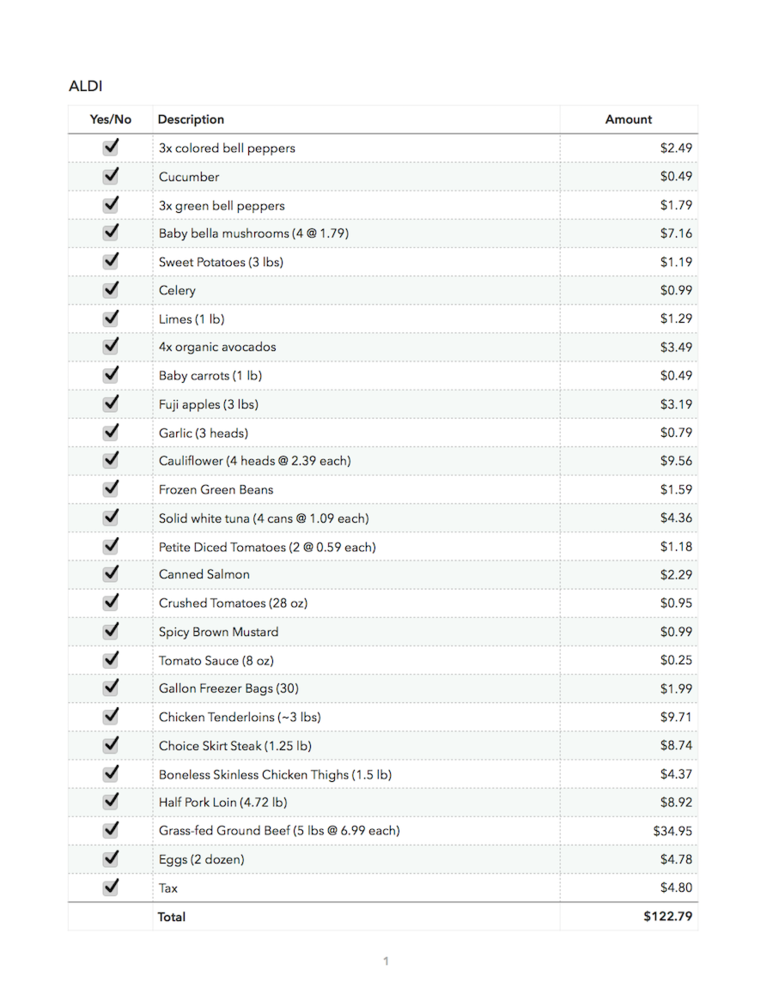Screen dimensions: 773x1000
Task: Select 'Grass-fed Ground Beef' description cell
Action: point(356,830)
